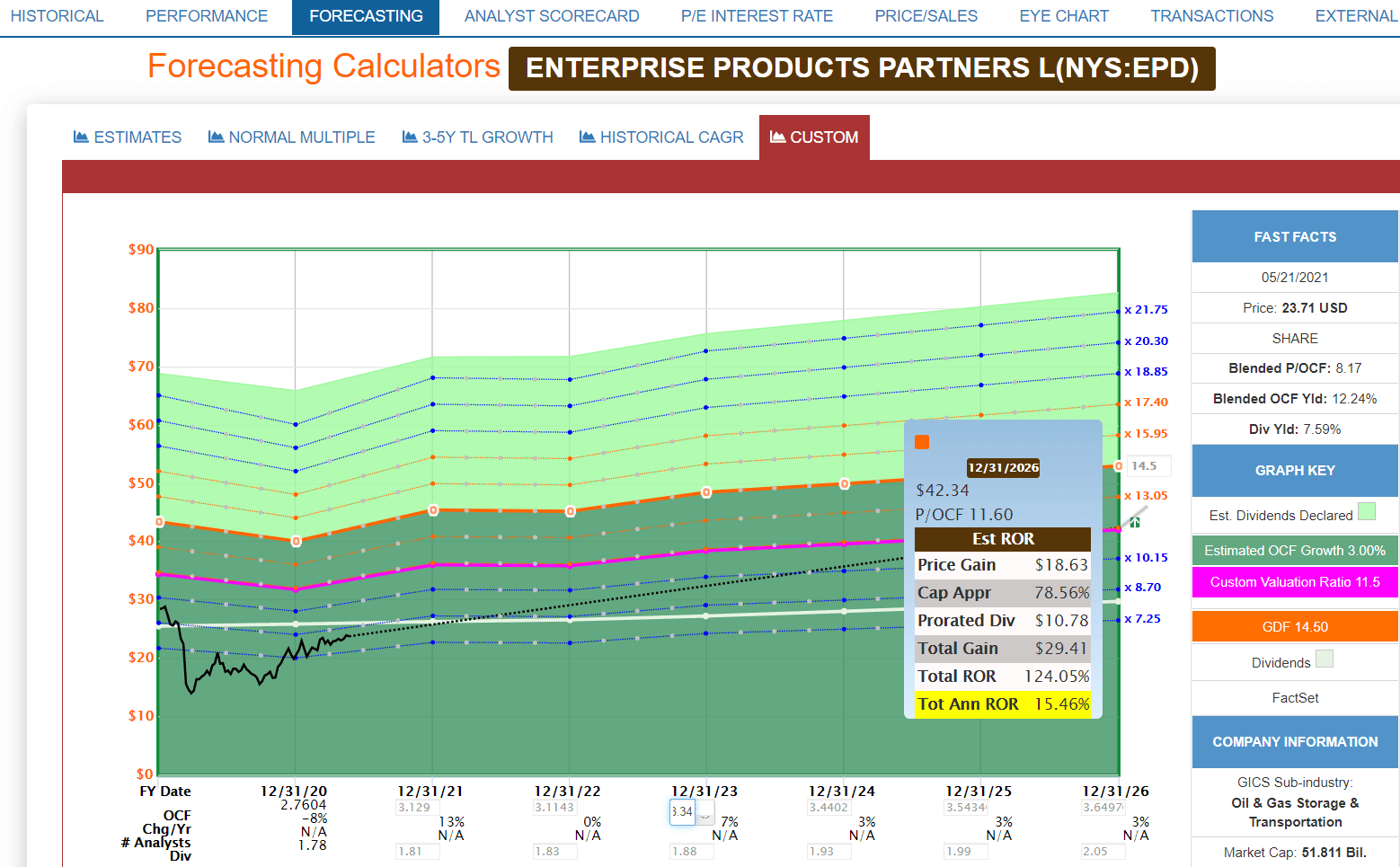Toggle the Estimated OCF Growth 3.00% legend

[1294, 551]
